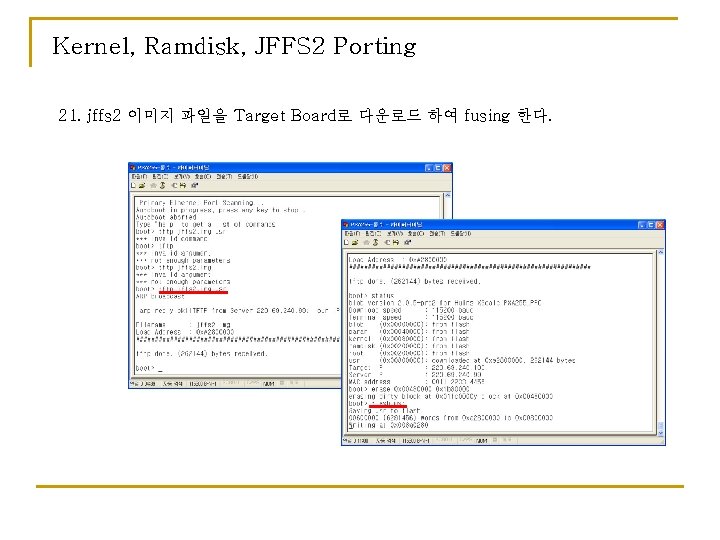
Task: Open Call menu in front HyperTerminal window
Action: pyautogui.click(x=416, y=234)
